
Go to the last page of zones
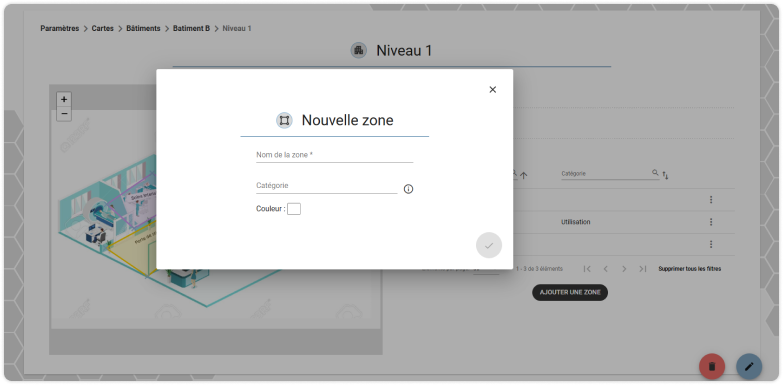(x=642, y=269)
